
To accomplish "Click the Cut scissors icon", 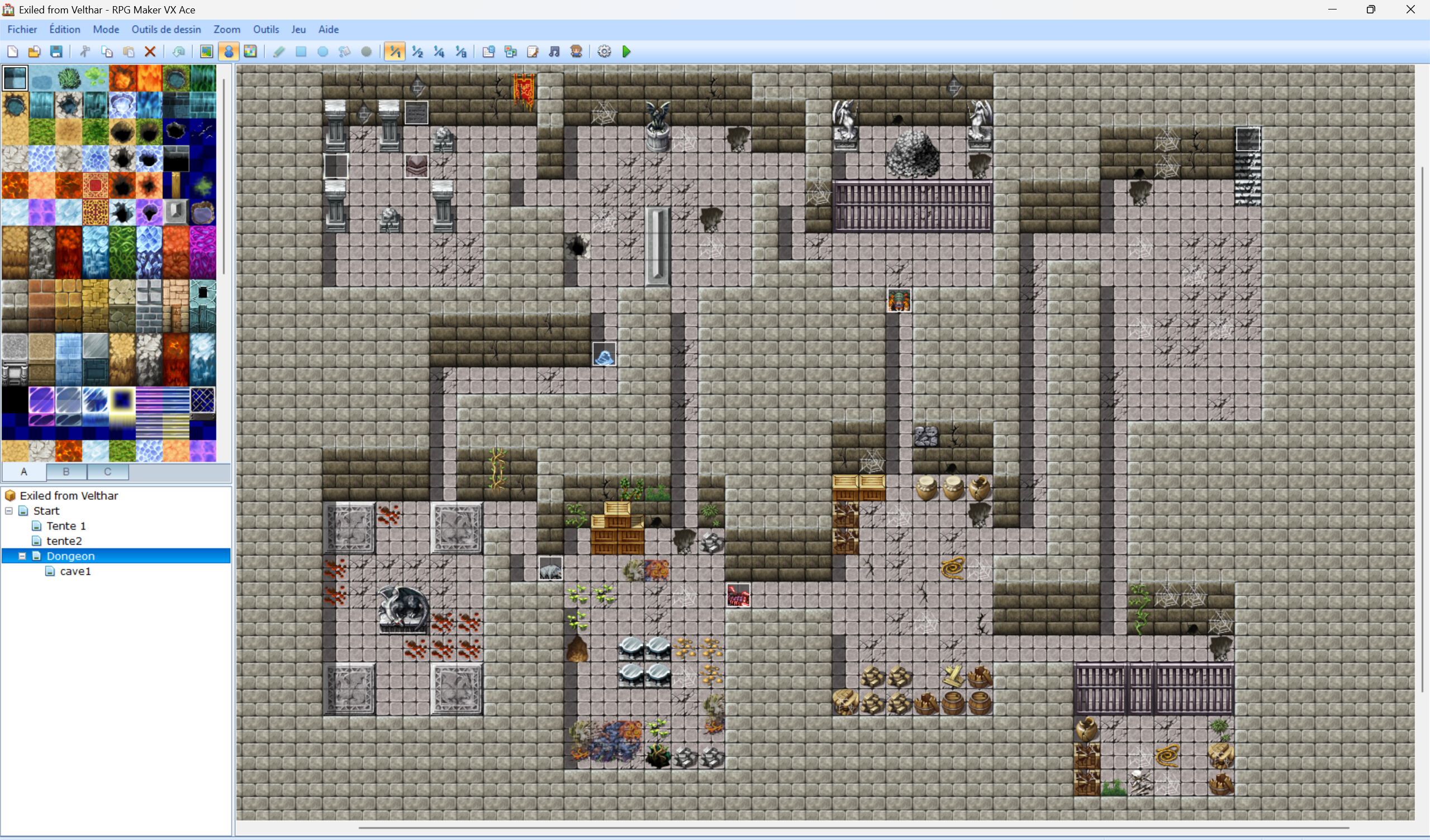I will [x=84, y=51].
